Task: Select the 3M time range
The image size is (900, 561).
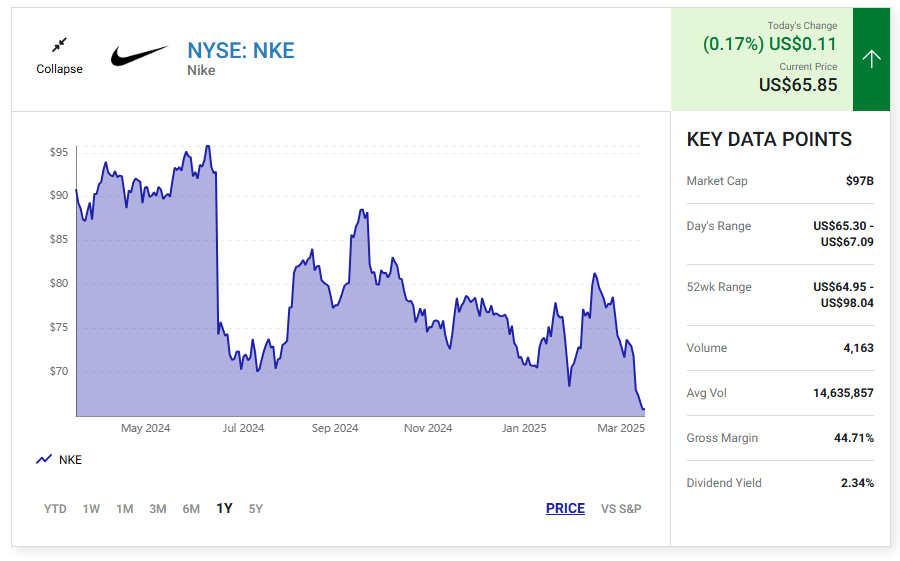Action: tap(158, 509)
